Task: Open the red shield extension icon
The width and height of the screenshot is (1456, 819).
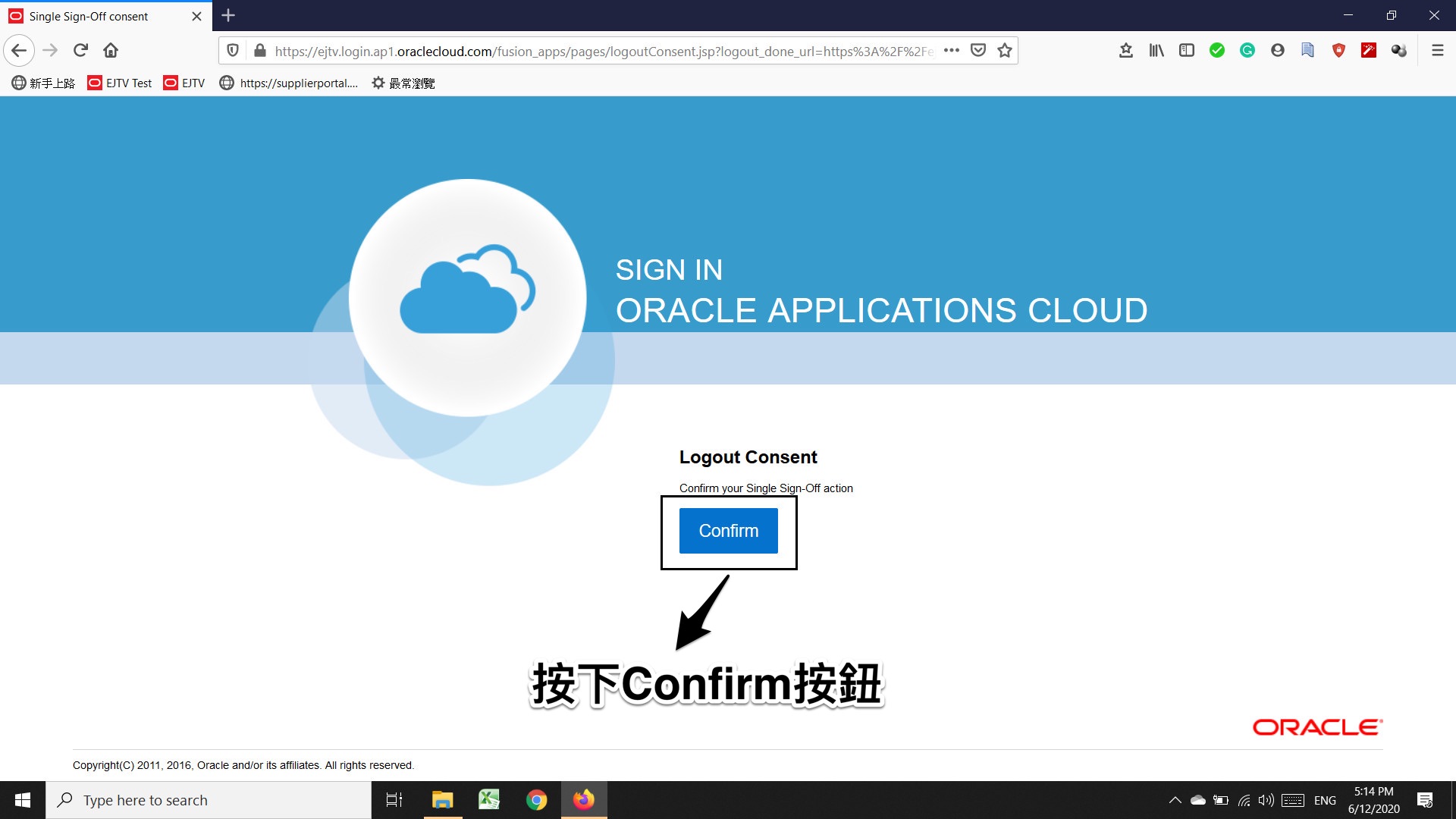Action: click(x=1338, y=51)
